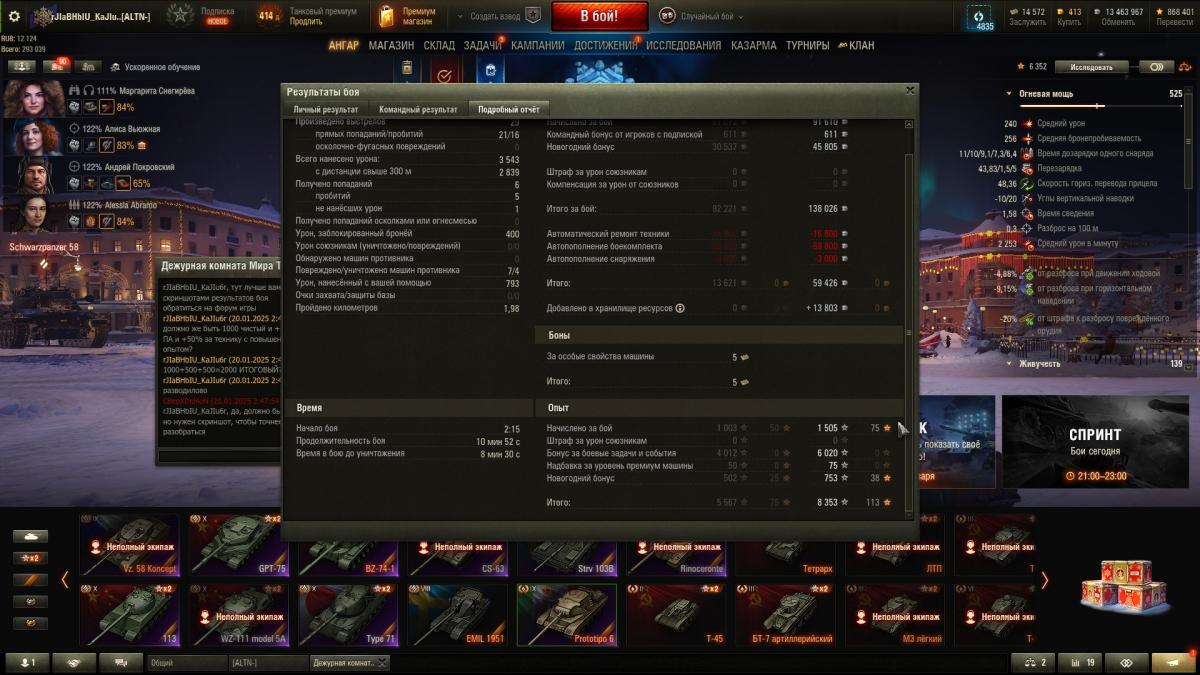Open the ТУРНИРЫ menu

coord(807,45)
